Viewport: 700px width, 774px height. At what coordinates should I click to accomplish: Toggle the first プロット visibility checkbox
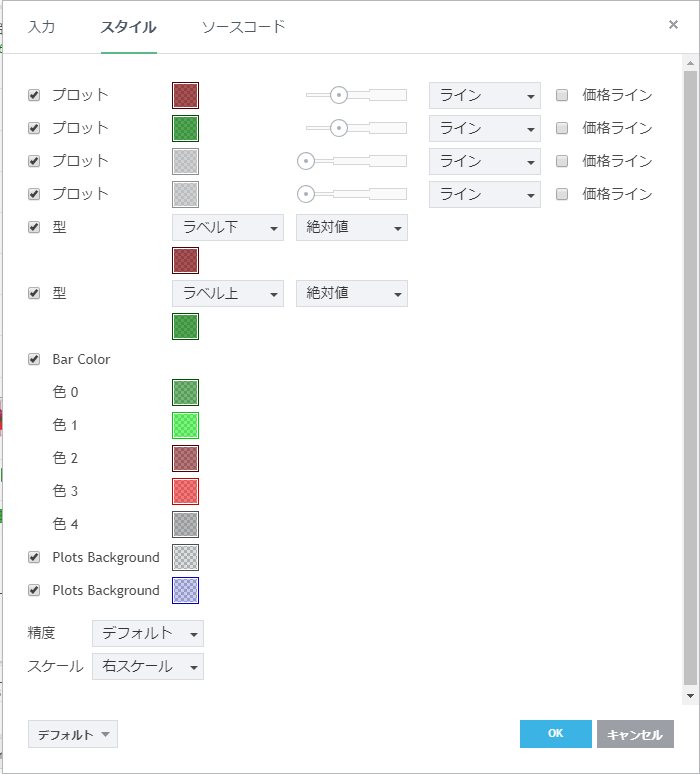tap(34, 95)
